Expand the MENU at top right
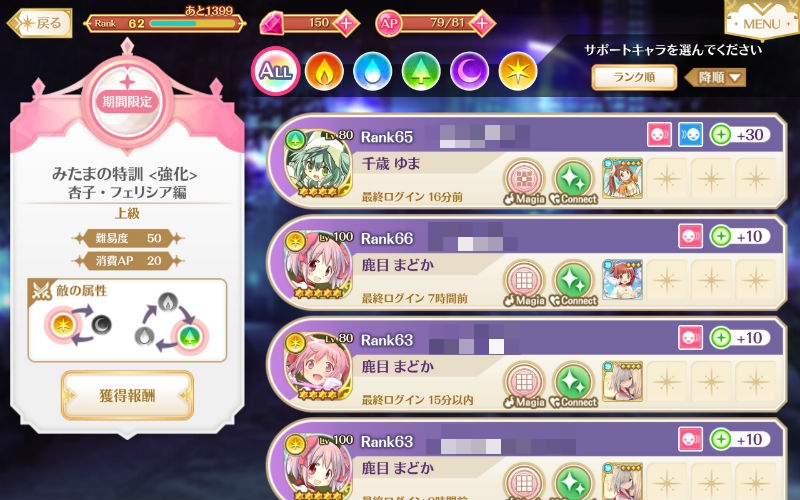 click(x=761, y=19)
